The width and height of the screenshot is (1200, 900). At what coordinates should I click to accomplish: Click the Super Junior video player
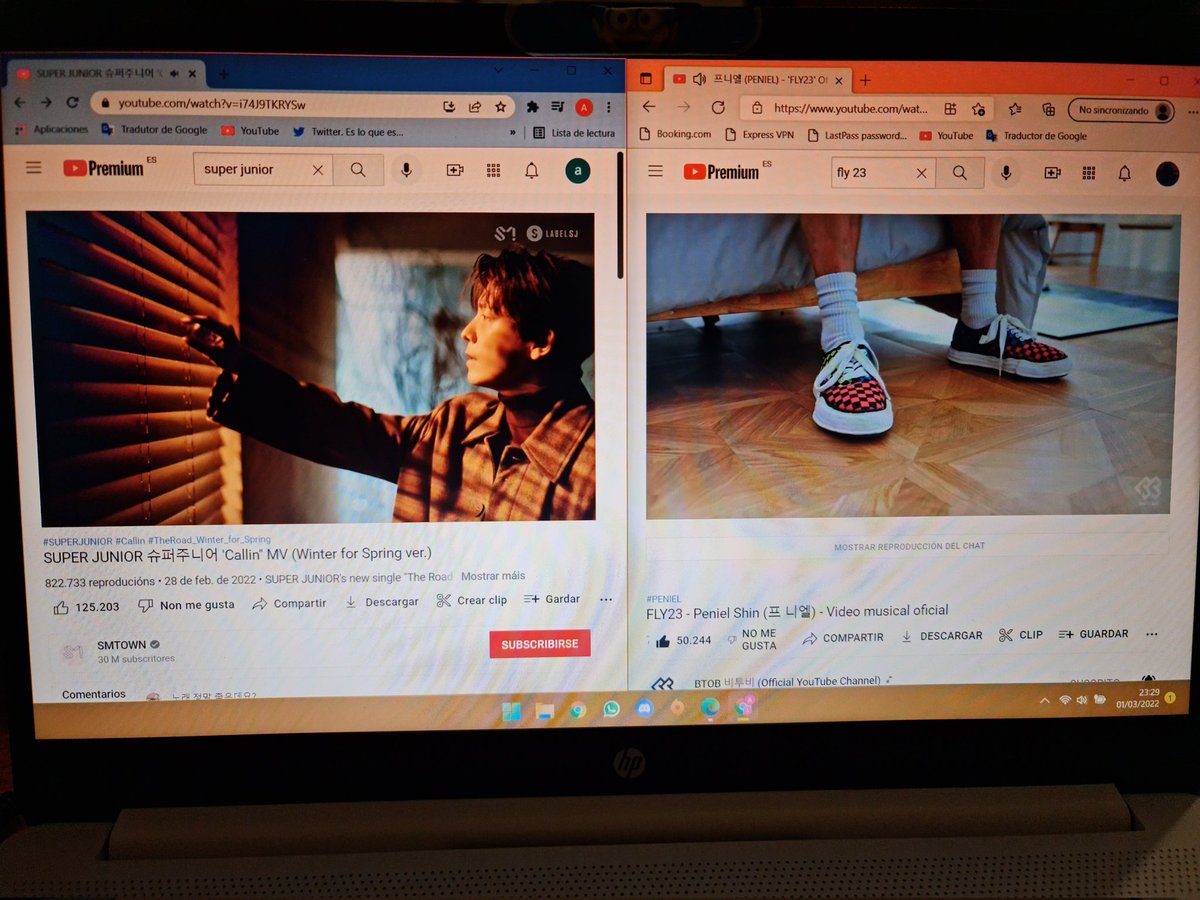[311, 366]
